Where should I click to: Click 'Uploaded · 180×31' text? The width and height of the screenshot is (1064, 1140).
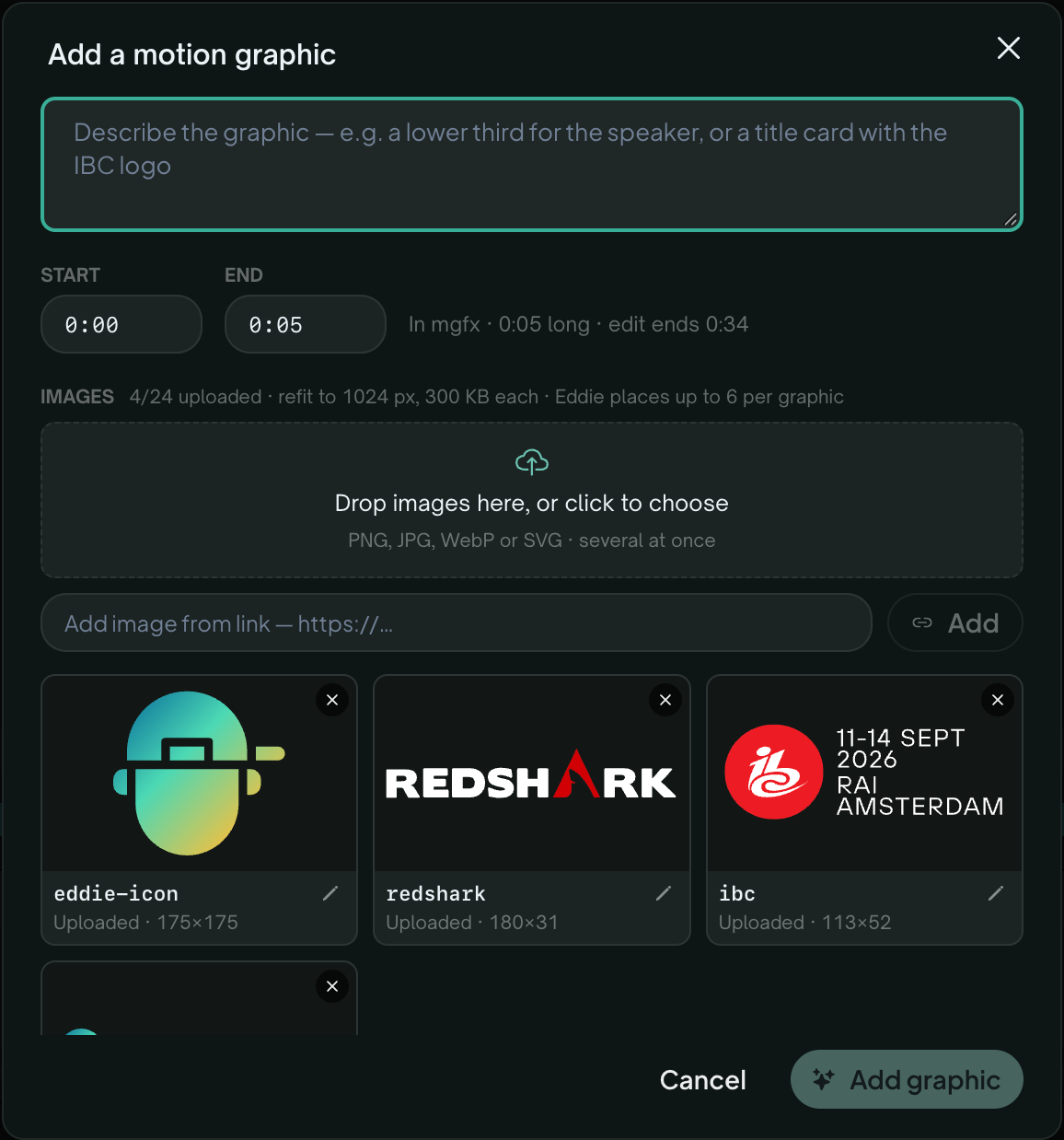click(472, 923)
